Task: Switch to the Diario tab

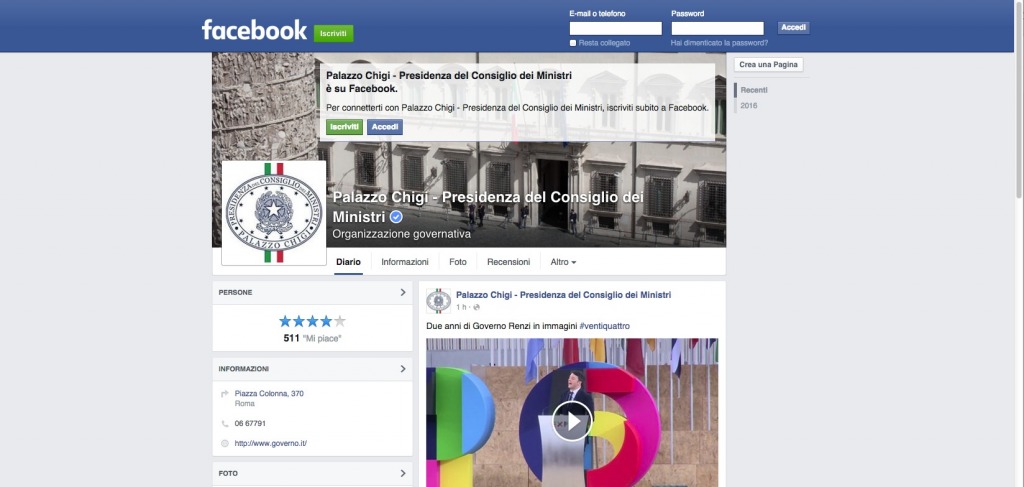Action: click(x=348, y=262)
